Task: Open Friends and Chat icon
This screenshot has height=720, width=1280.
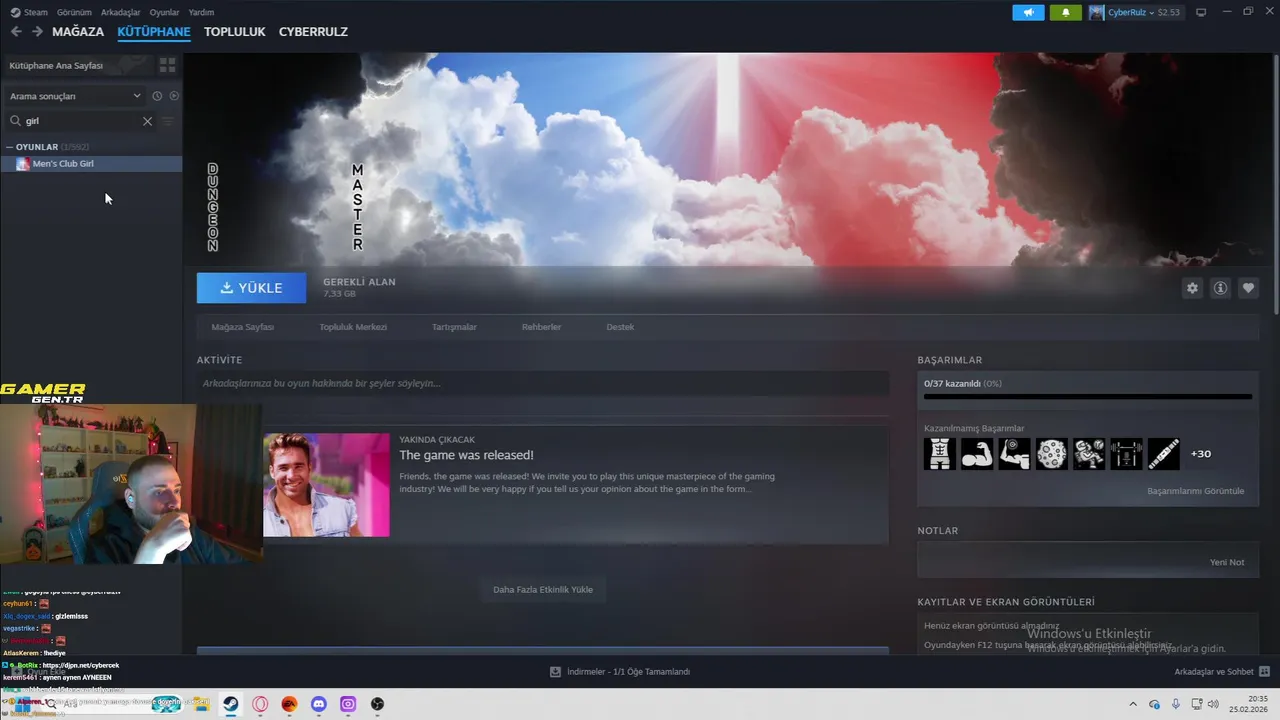Action: tap(1264, 672)
